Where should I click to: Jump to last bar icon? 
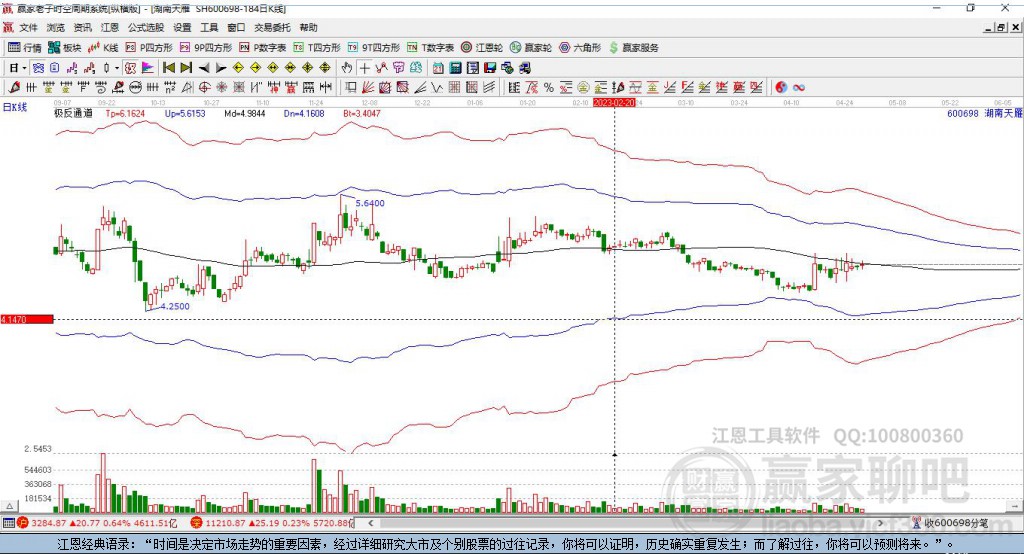[x=186, y=68]
